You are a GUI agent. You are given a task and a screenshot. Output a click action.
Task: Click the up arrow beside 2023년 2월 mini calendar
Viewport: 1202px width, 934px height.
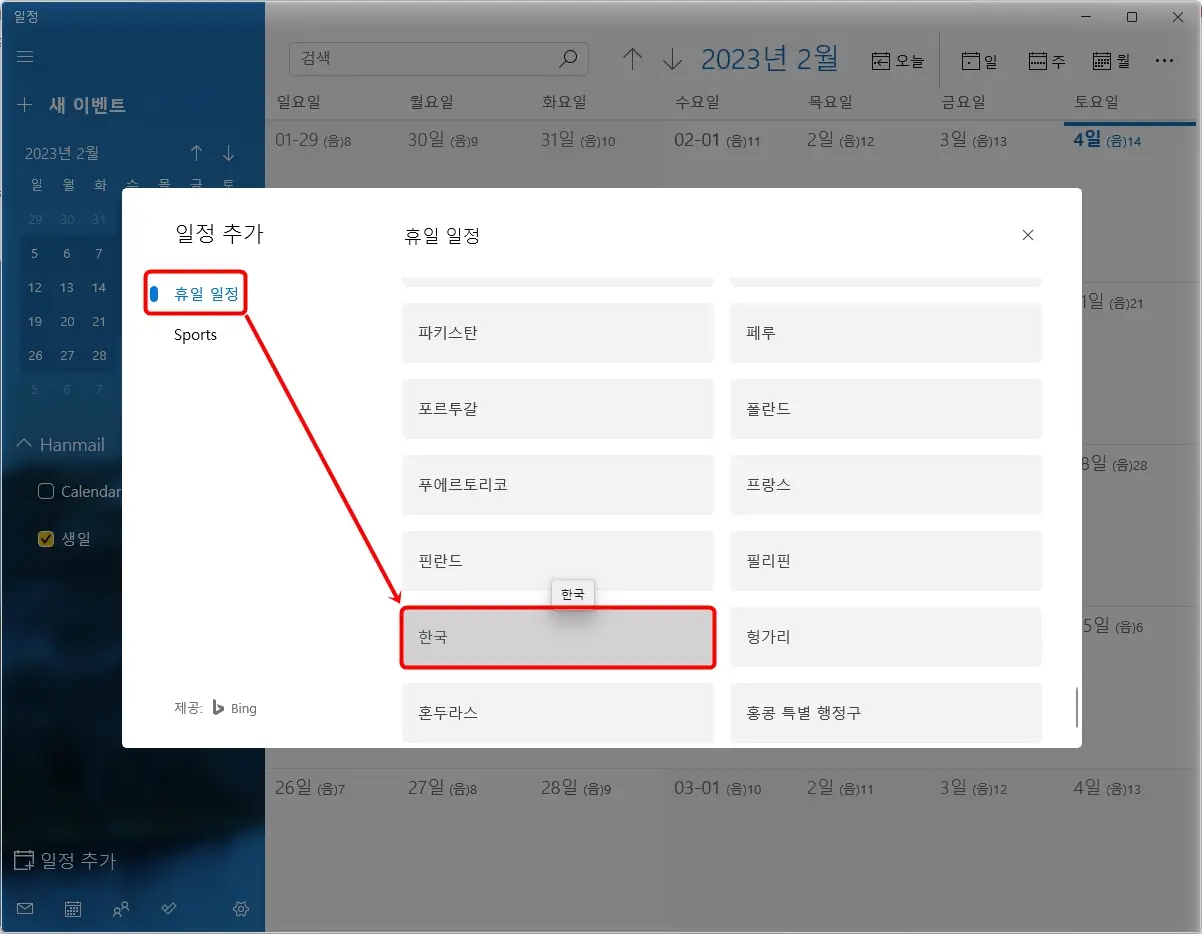click(x=196, y=153)
